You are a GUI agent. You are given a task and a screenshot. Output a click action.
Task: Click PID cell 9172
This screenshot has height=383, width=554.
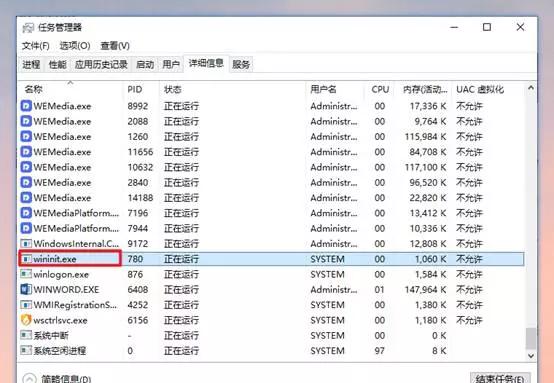click(138, 244)
